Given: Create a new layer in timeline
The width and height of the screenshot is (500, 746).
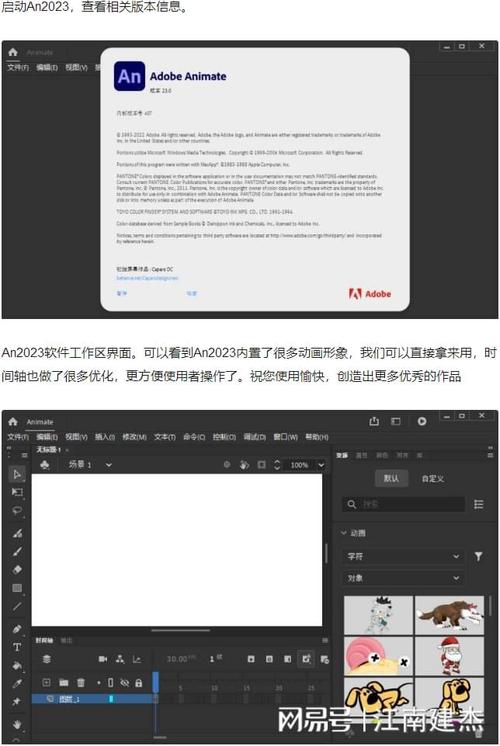Looking at the screenshot, I should pyautogui.click(x=46, y=683).
